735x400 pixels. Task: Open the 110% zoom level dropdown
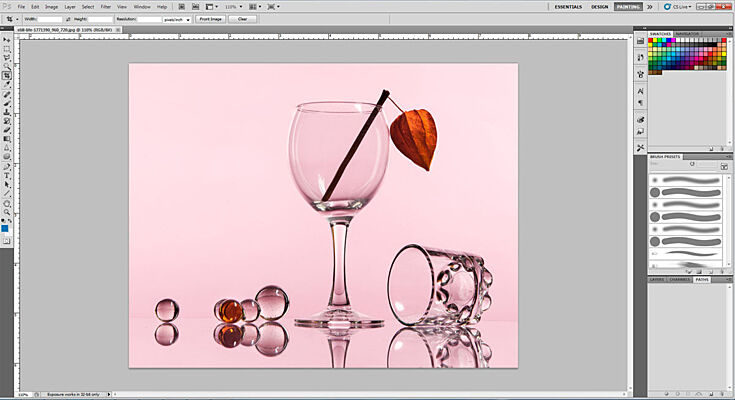point(234,7)
